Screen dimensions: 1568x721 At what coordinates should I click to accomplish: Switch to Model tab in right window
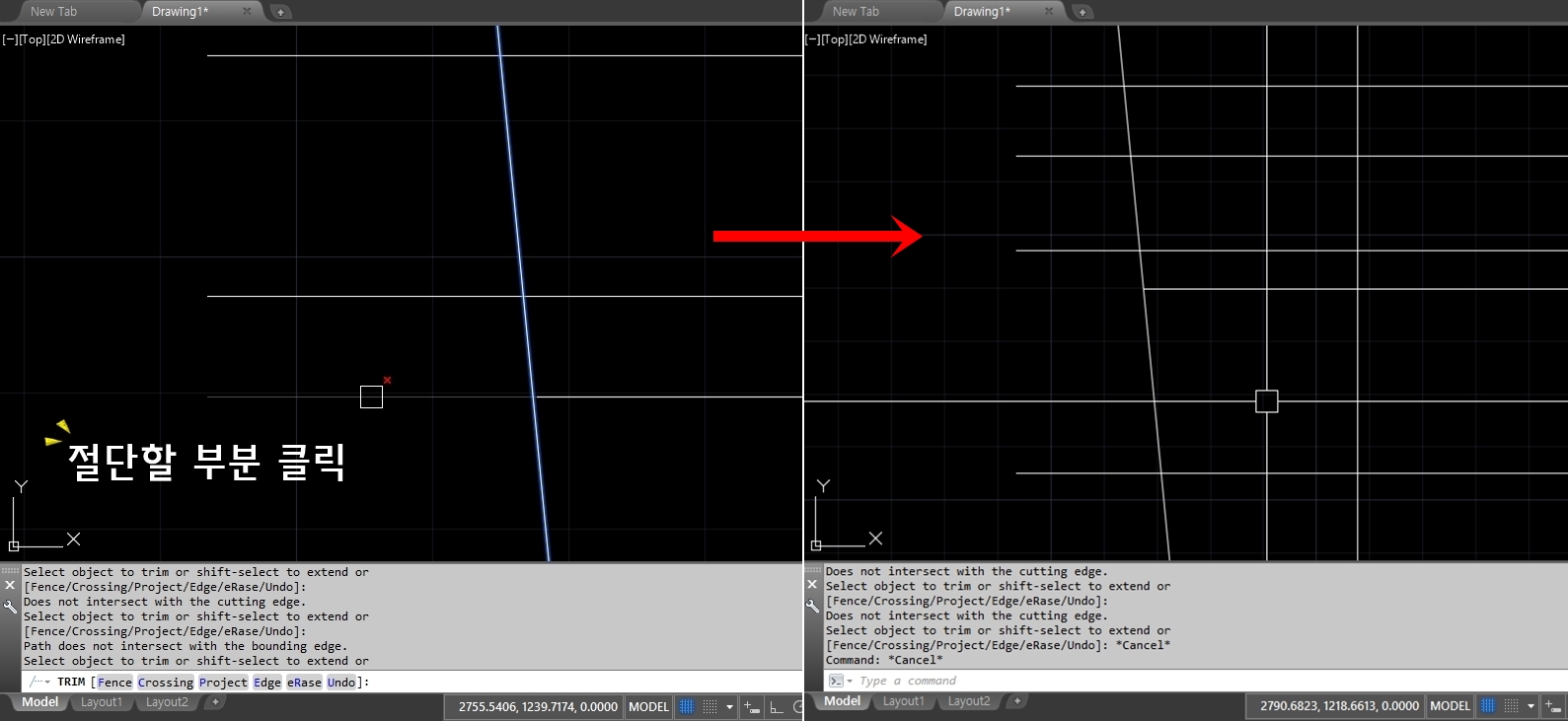pyautogui.click(x=843, y=701)
